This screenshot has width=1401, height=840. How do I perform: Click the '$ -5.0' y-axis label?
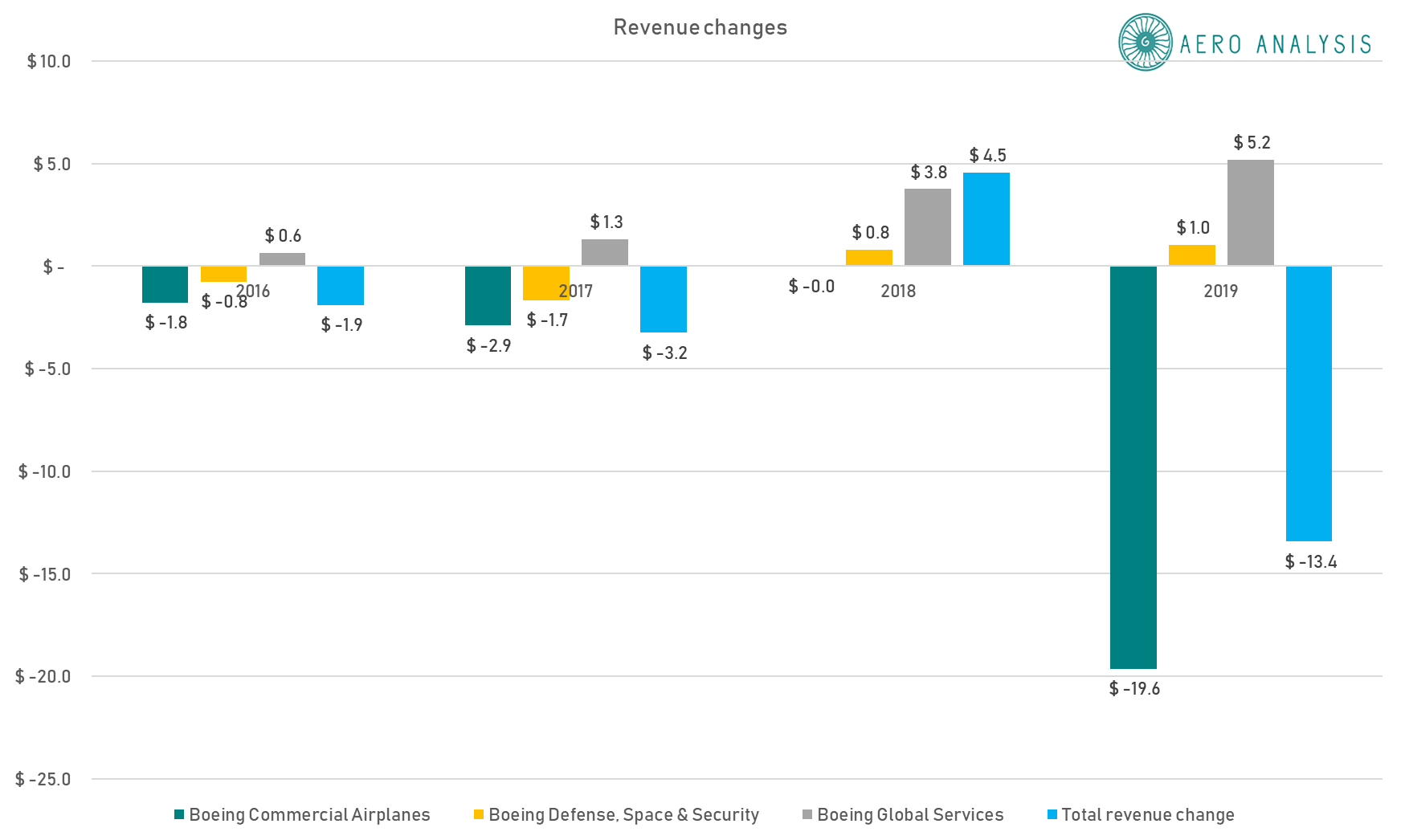click(x=47, y=369)
